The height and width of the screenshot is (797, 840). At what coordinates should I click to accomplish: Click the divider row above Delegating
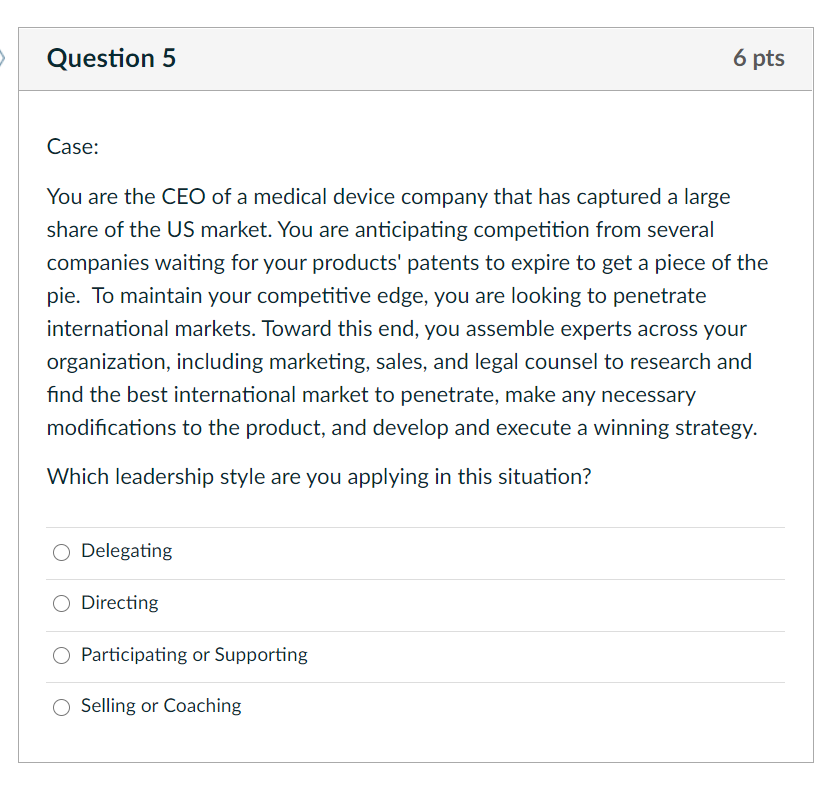415,527
